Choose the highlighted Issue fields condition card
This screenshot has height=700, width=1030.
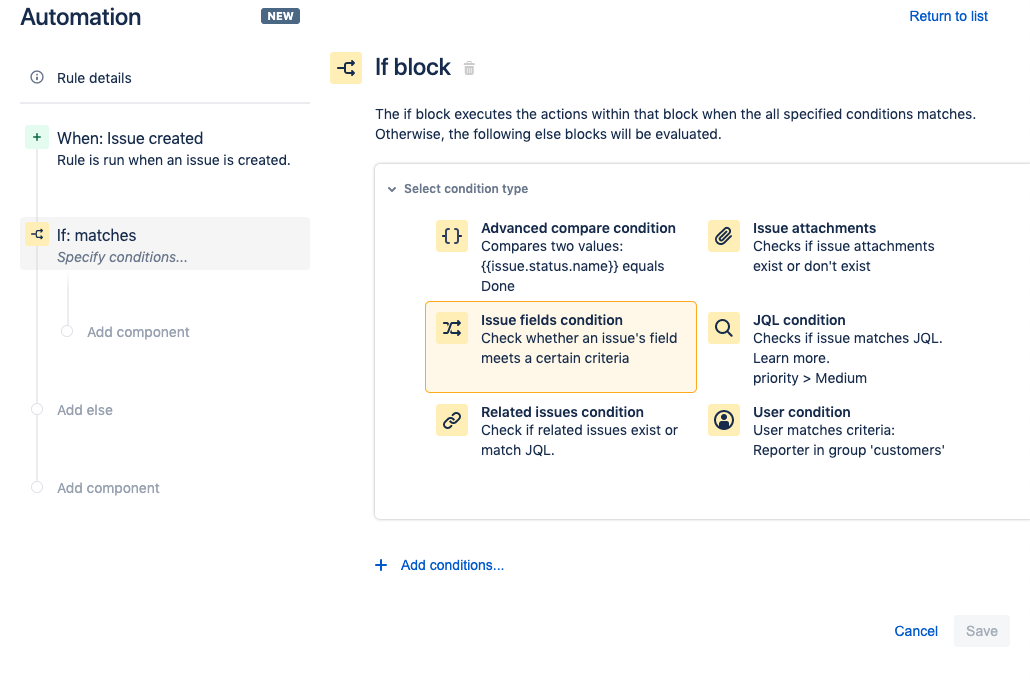coord(560,345)
